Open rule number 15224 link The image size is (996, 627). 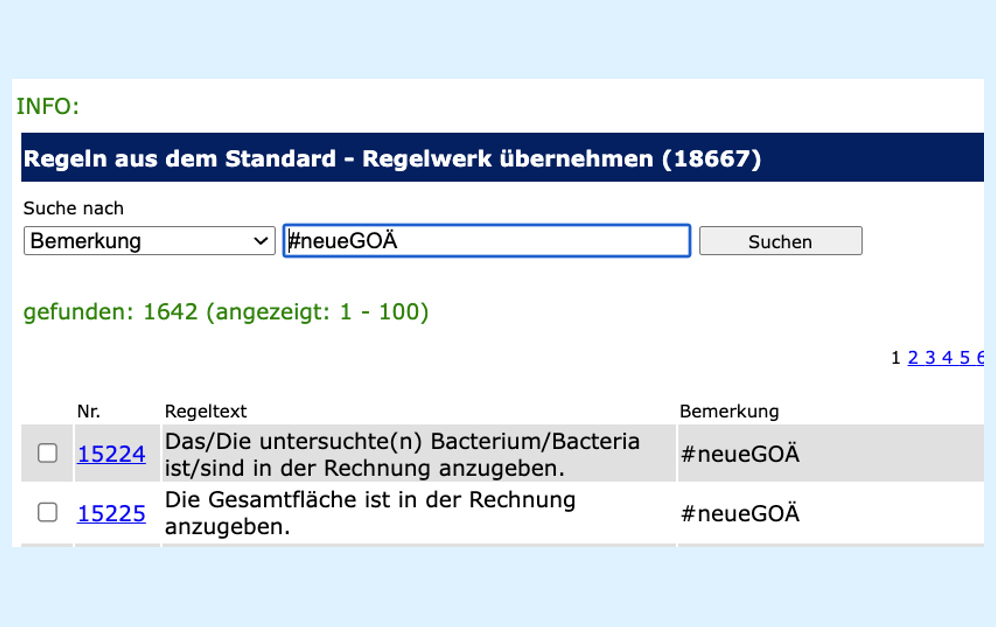pyautogui.click(x=111, y=454)
